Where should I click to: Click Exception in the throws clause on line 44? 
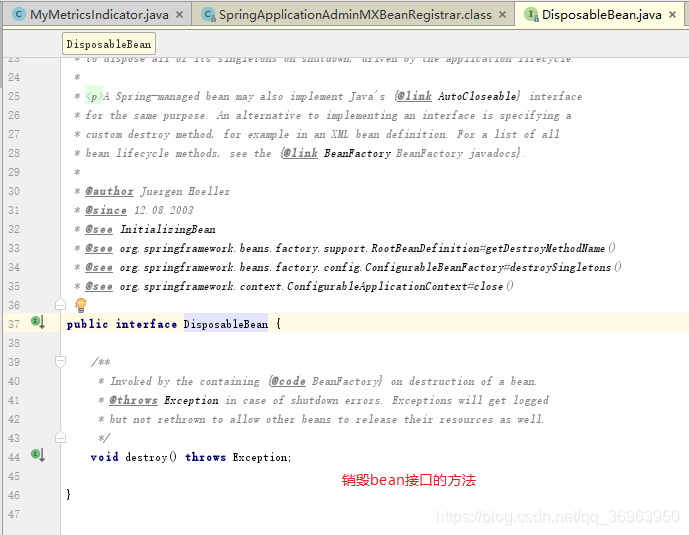pos(259,457)
